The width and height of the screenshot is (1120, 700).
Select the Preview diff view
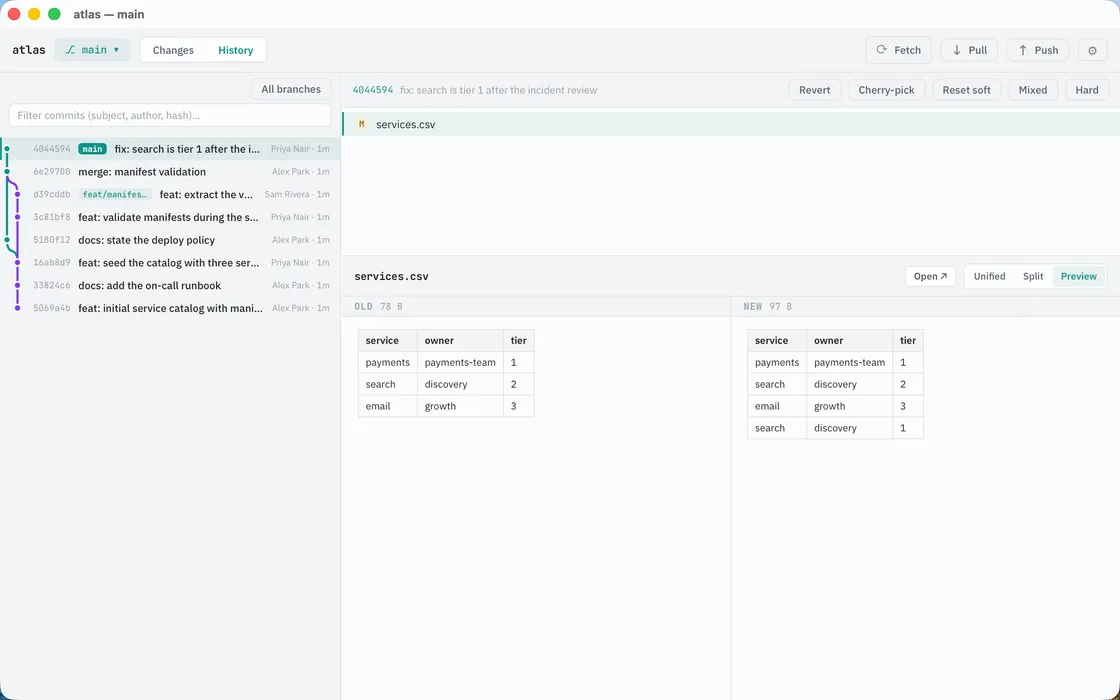pos(1079,276)
